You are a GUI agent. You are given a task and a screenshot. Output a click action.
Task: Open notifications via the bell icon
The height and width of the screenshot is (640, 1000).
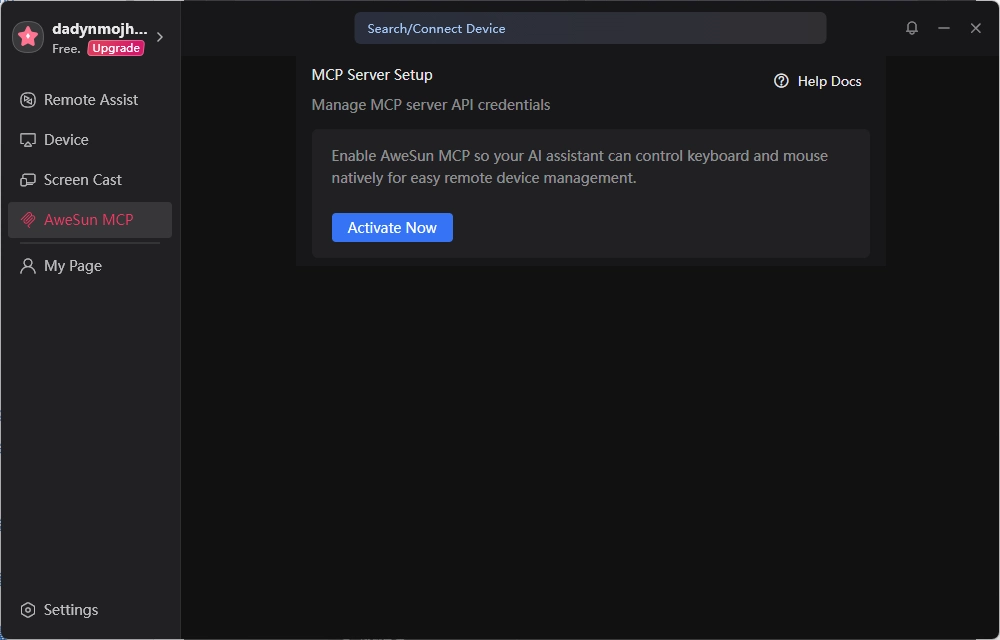pos(912,28)
